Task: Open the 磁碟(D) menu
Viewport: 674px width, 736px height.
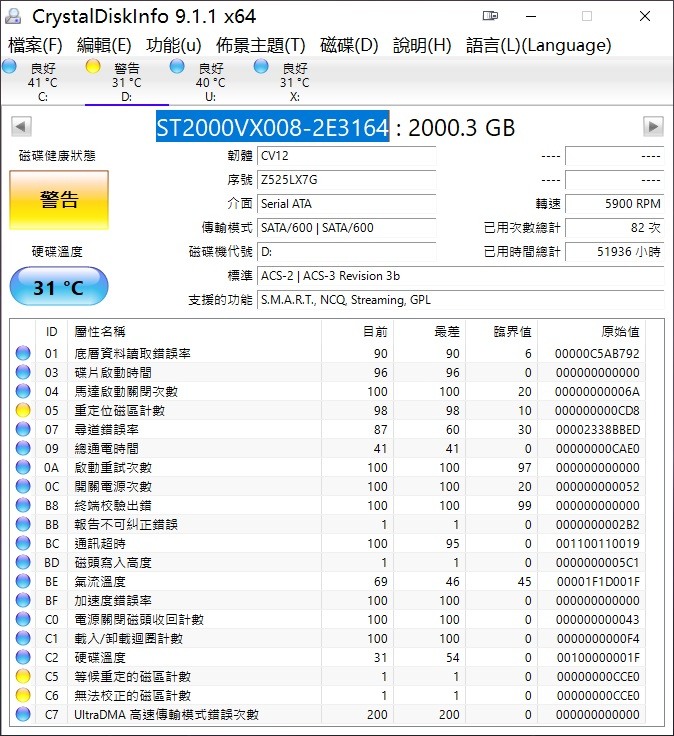Action: 349,46
